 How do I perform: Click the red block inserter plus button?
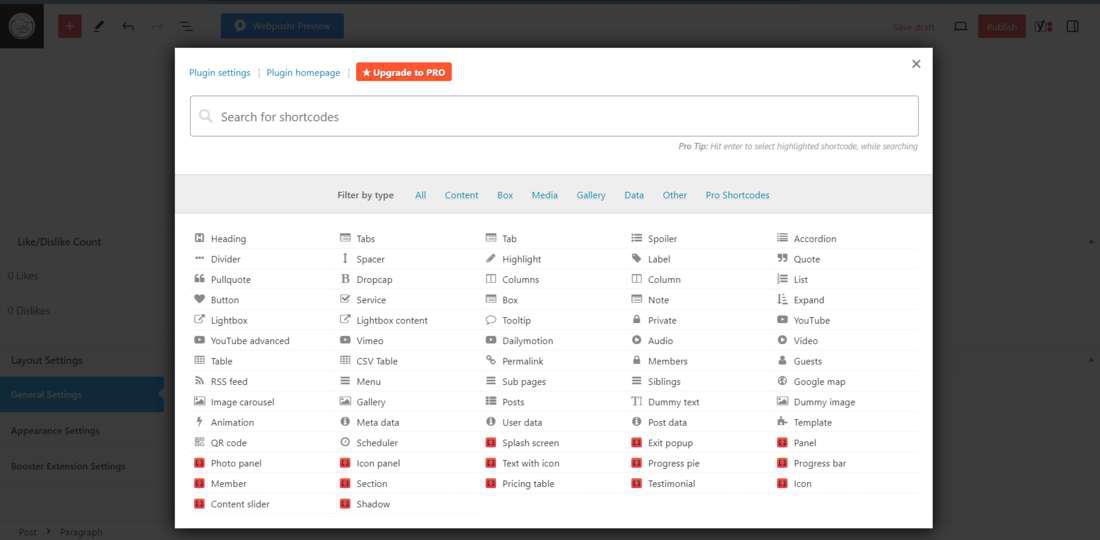[x=69, y=26]
